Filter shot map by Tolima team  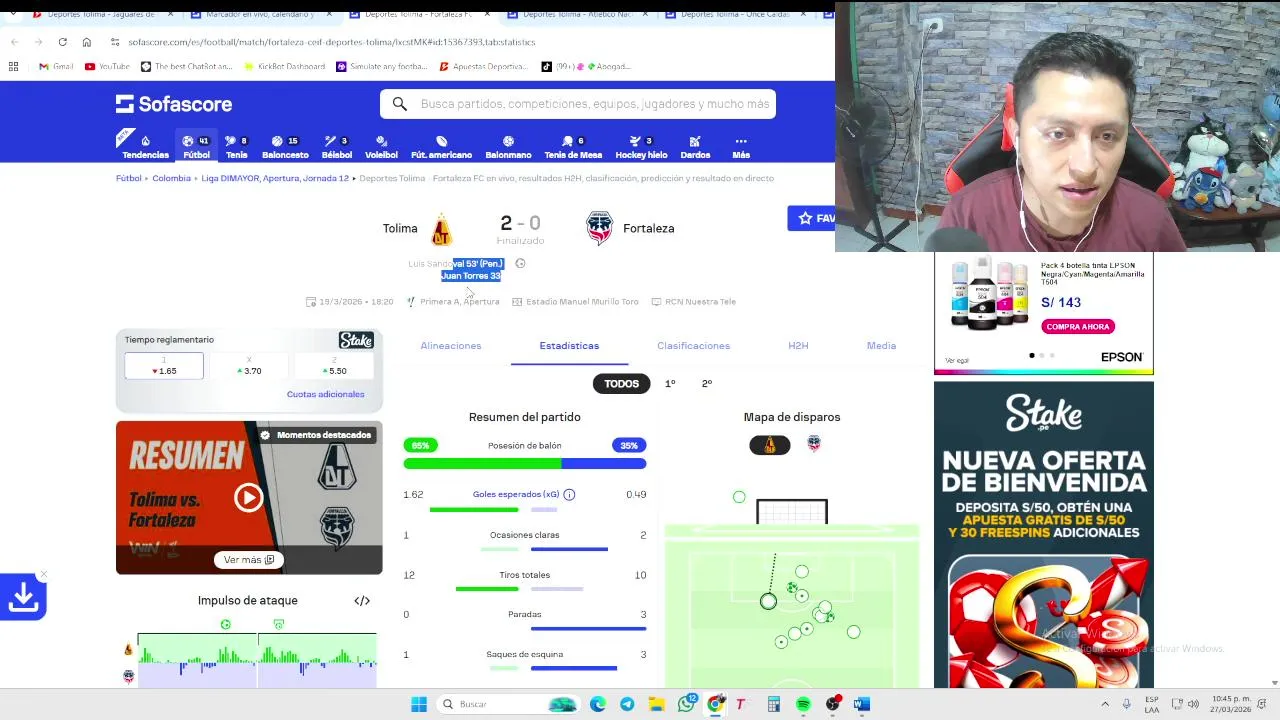click(770, 445)
